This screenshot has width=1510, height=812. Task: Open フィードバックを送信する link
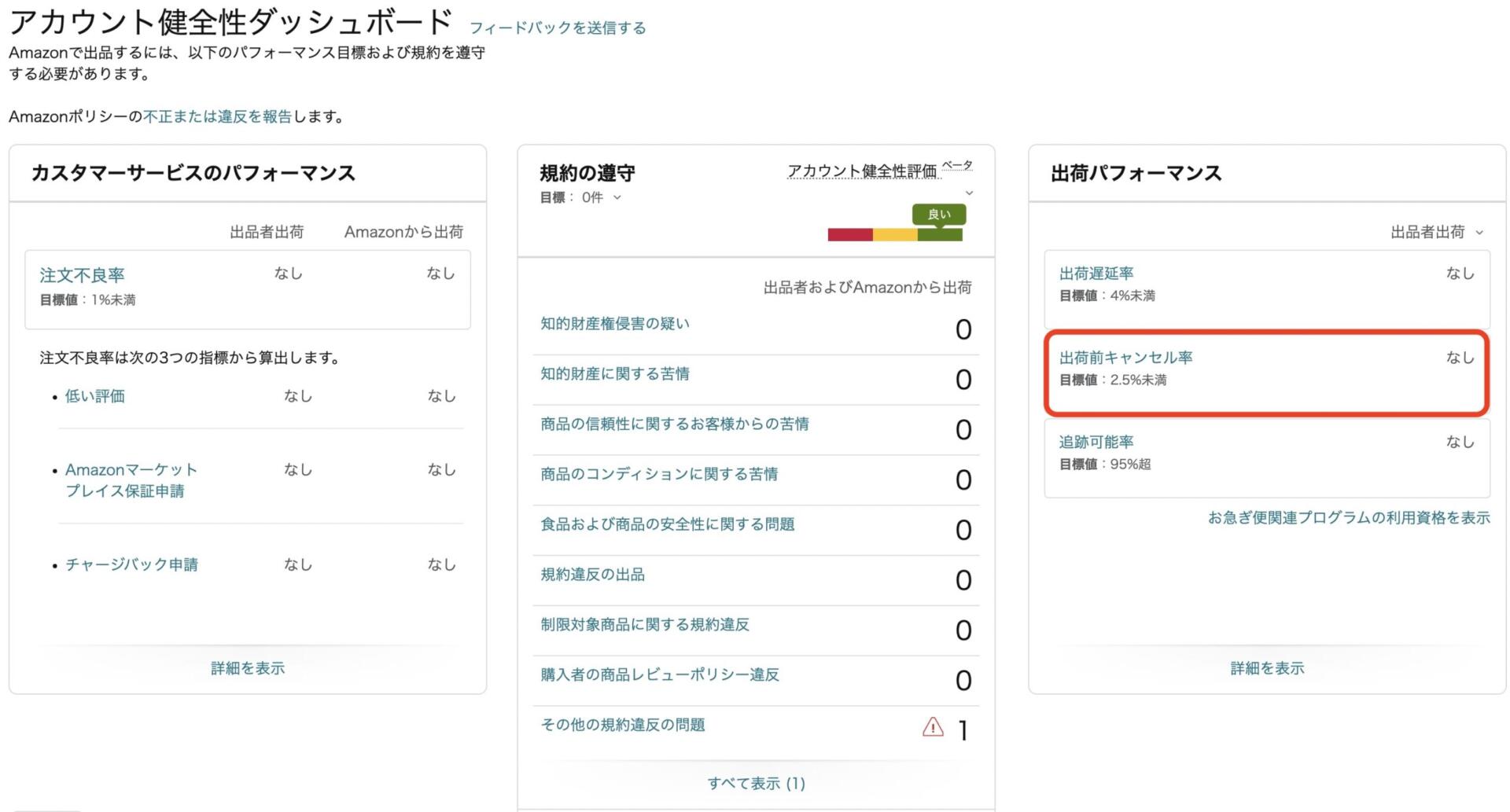pyautogui.click(x=558, y=28)
